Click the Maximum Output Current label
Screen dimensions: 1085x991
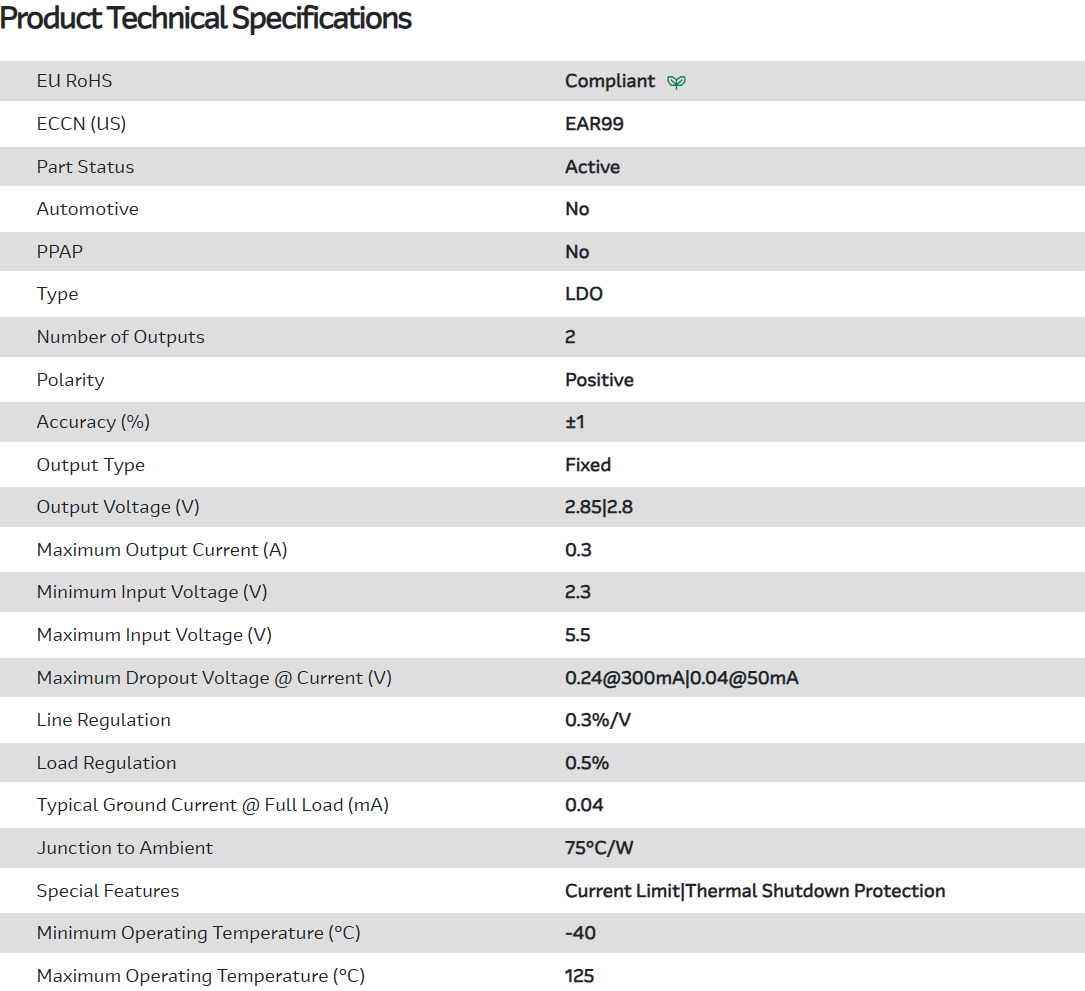point(162,550)
